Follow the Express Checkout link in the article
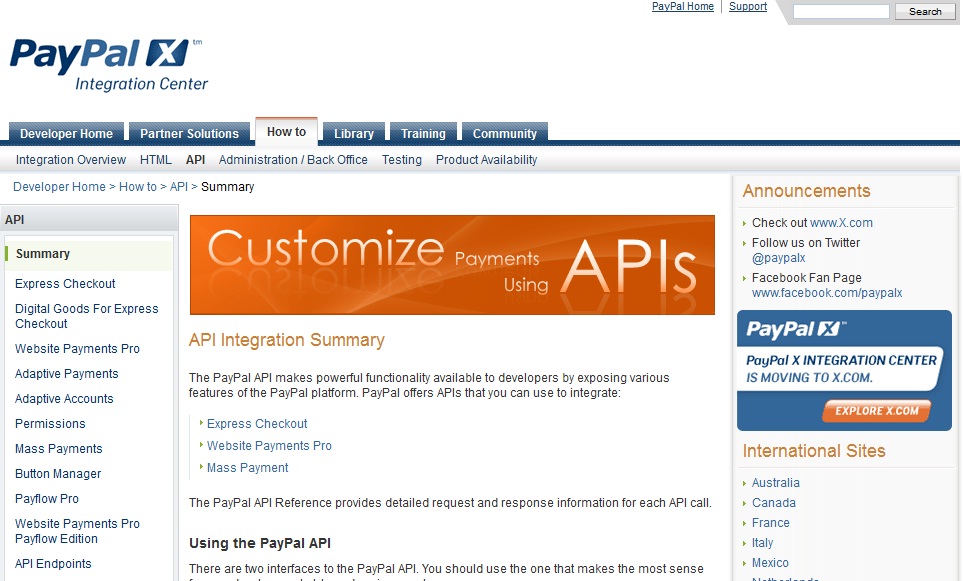The image size is (963, 581). click(x=257, y=424)
